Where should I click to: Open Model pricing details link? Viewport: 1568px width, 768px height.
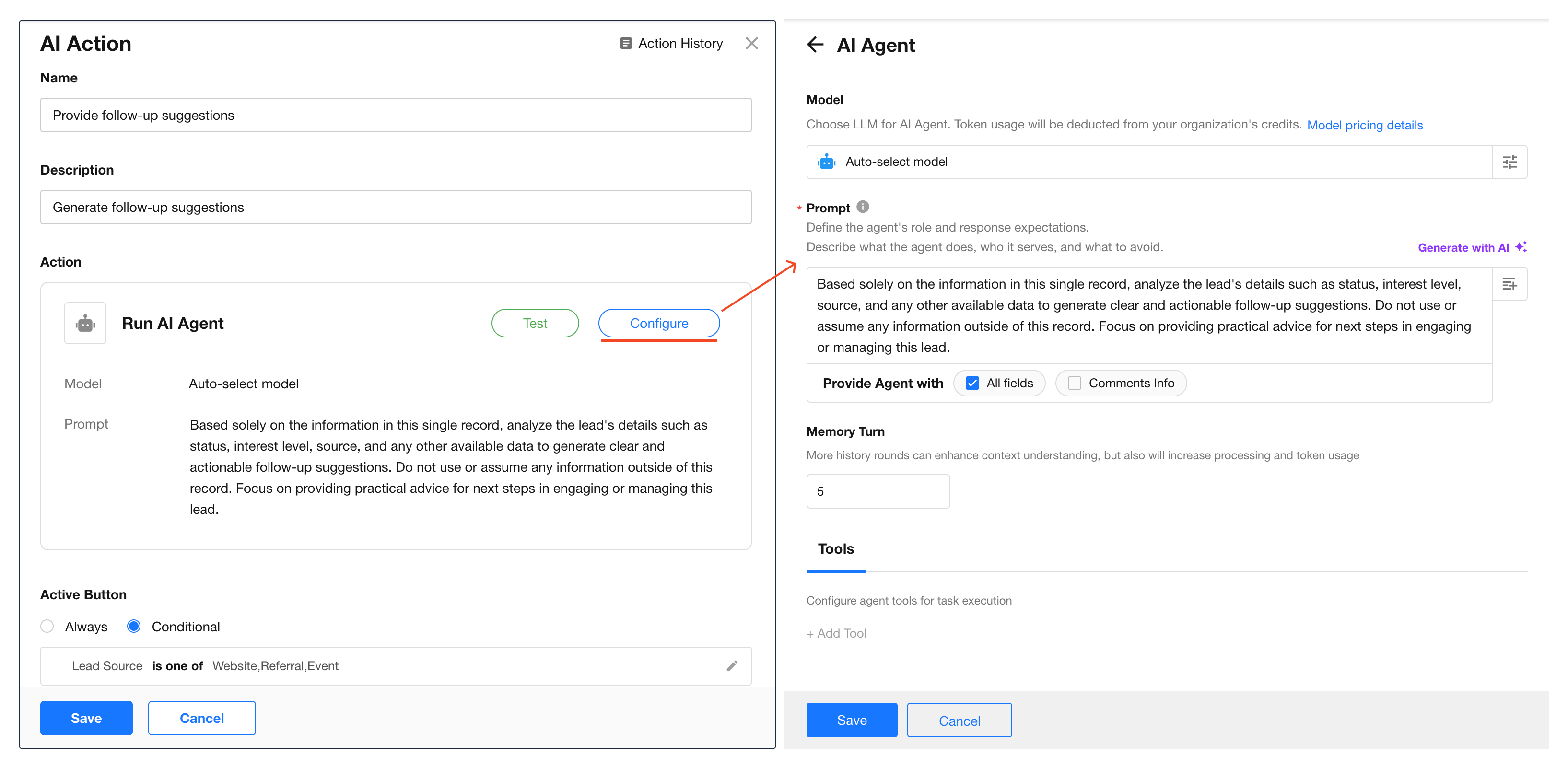click(1364, 125)
